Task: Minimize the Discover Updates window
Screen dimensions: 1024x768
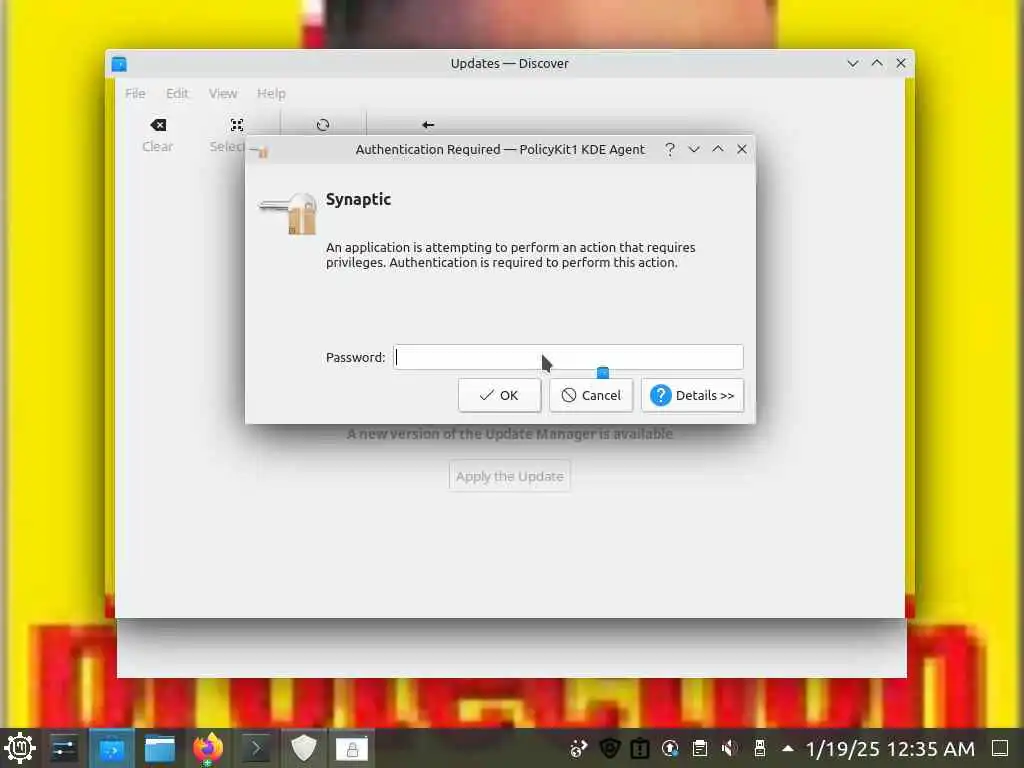Action: click(x=852, y=63)
